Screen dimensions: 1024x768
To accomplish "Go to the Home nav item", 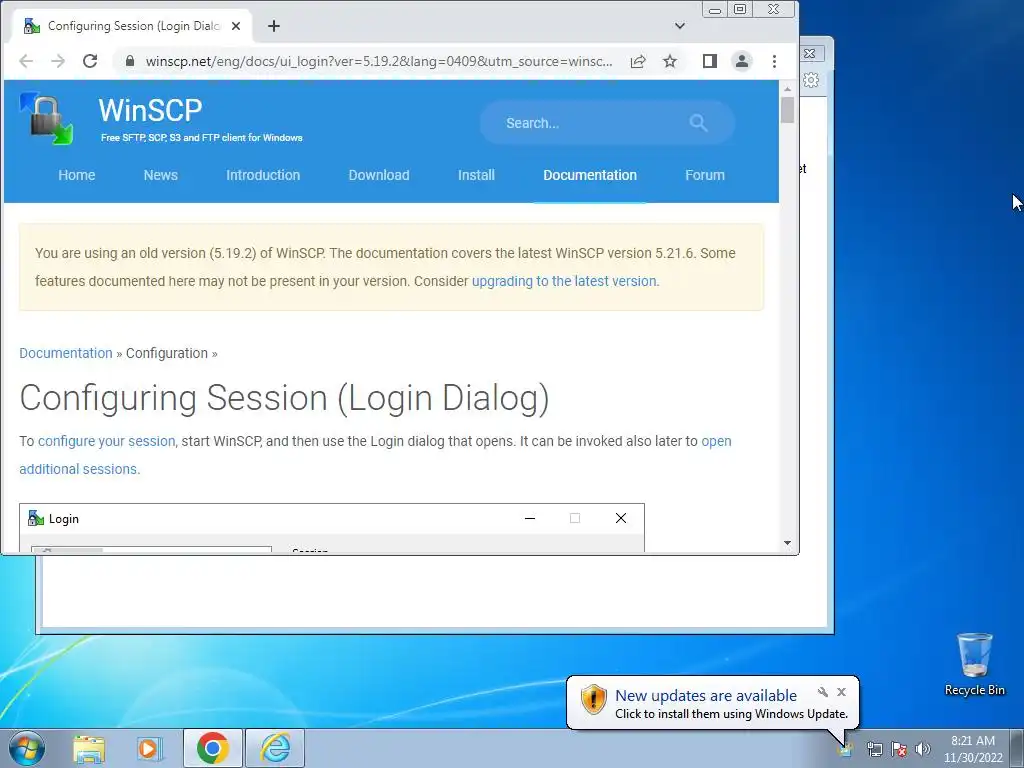I will [76, 175].
